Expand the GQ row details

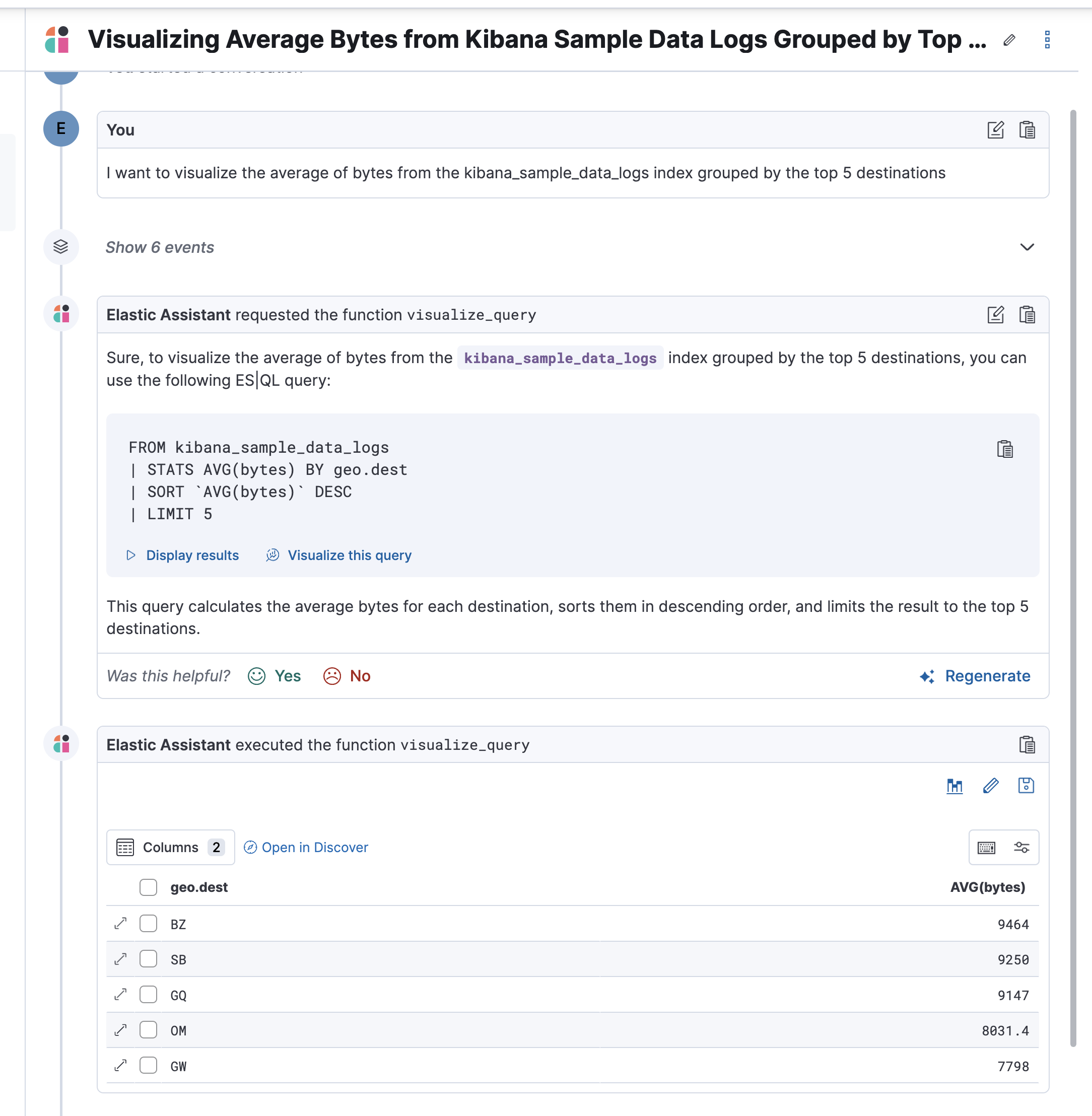(x=120, y=995)
